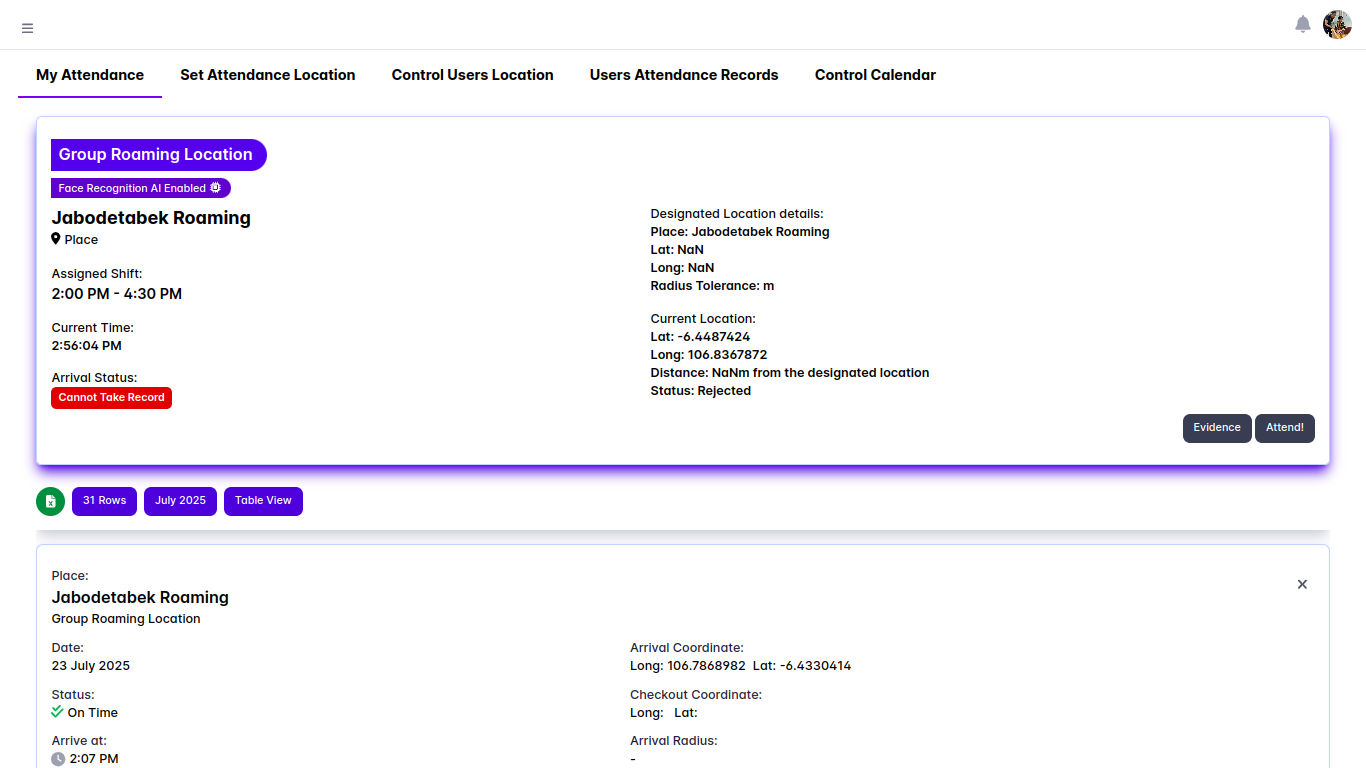The width and height of the screenshot is (1366, 768).
Task: Switch to the My Attendance tab
Action: [90, 75]
